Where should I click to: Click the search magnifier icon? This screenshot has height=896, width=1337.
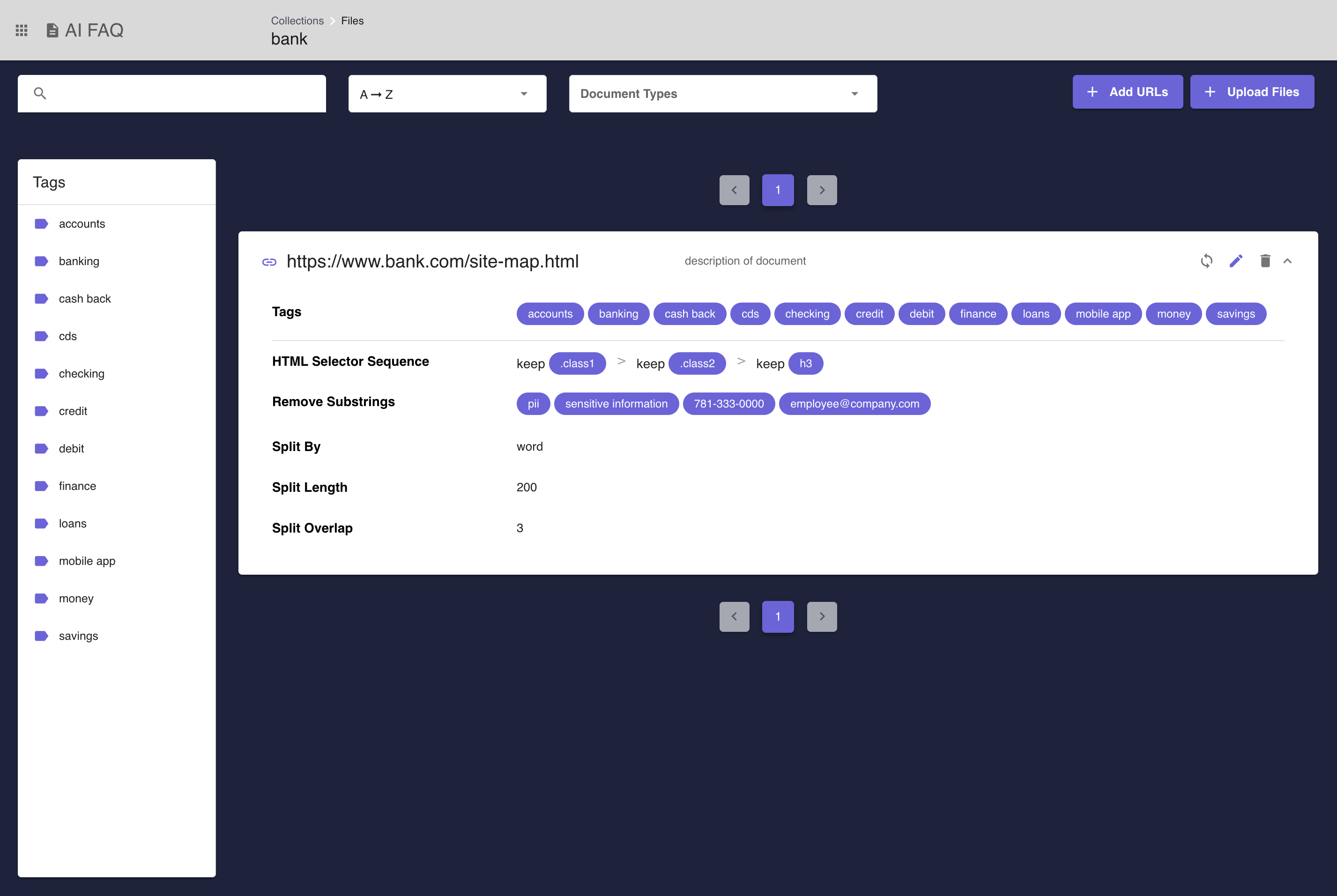point(39,93)
